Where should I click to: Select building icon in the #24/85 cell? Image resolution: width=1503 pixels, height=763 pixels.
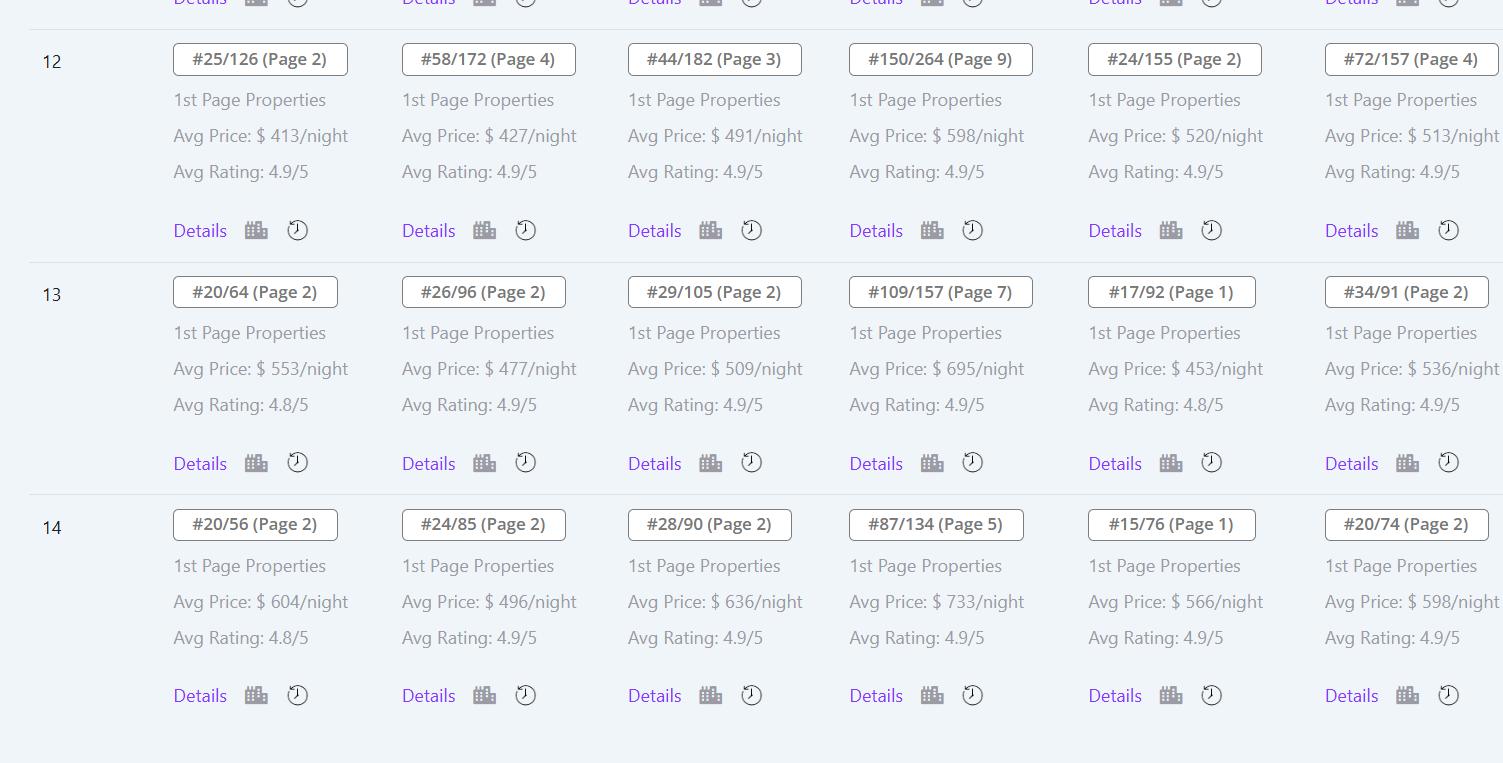tap(485, 695)
